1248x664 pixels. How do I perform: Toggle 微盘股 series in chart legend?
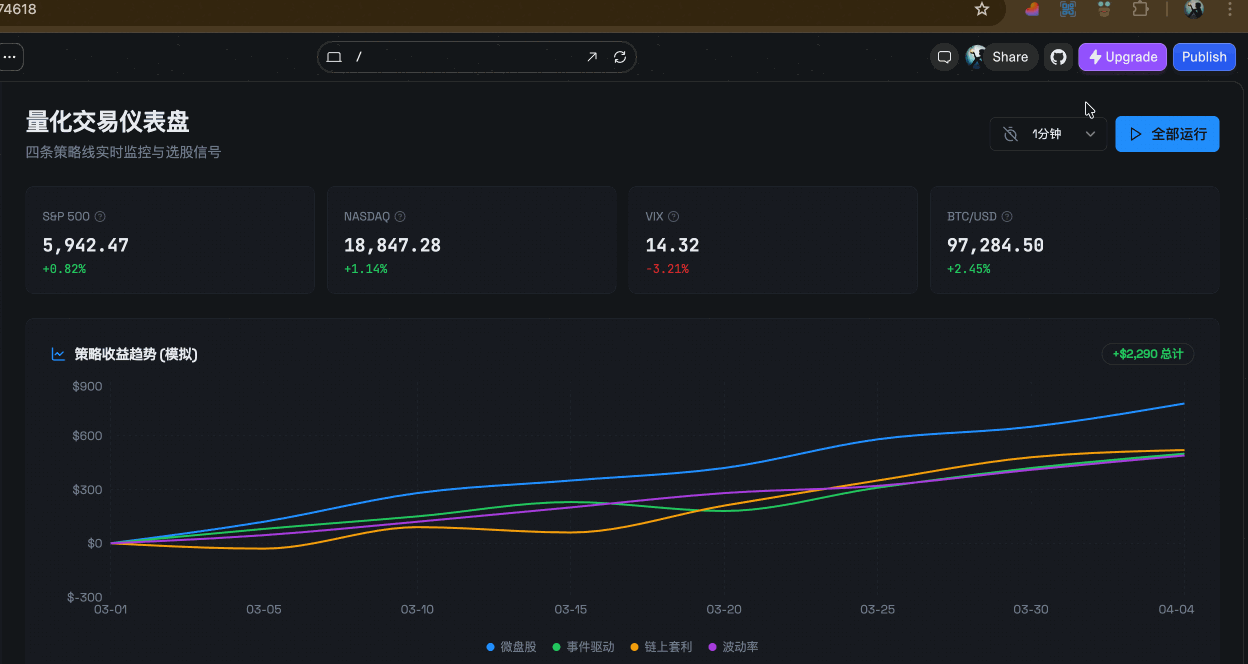511,647
